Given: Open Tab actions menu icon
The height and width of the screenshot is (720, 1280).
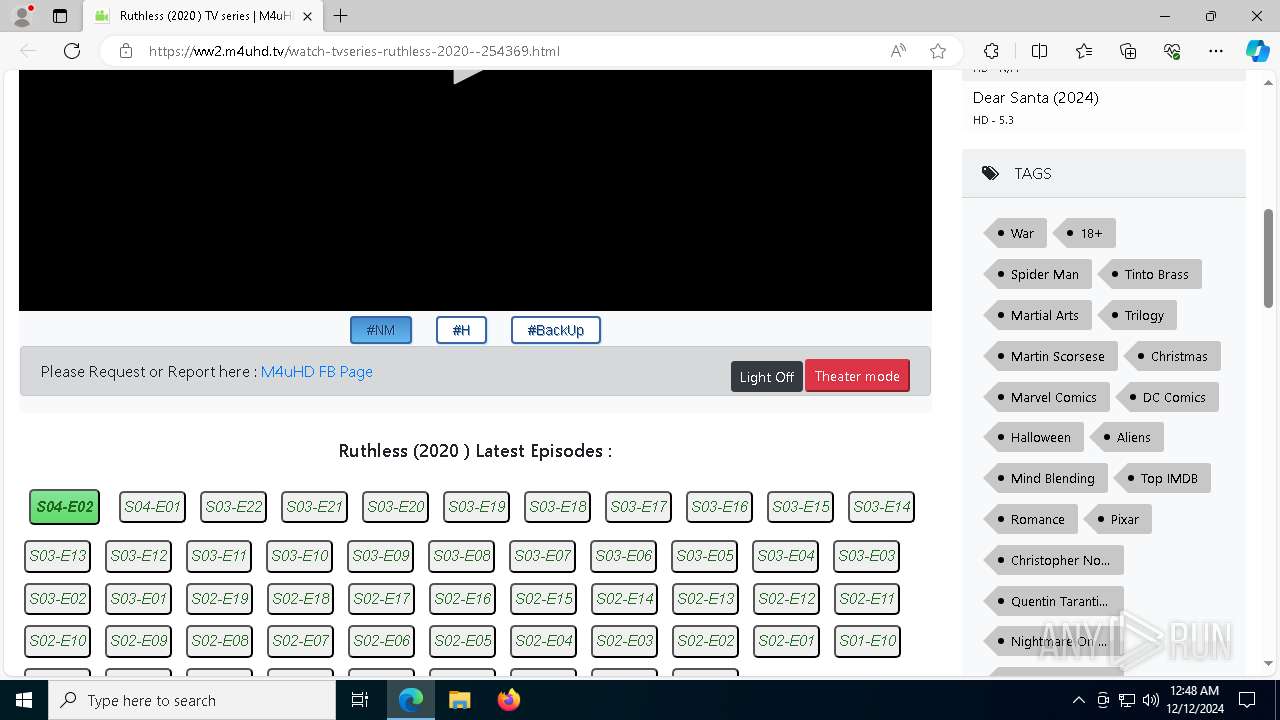Looking at the screenshot, I should (x=60, y=16).
